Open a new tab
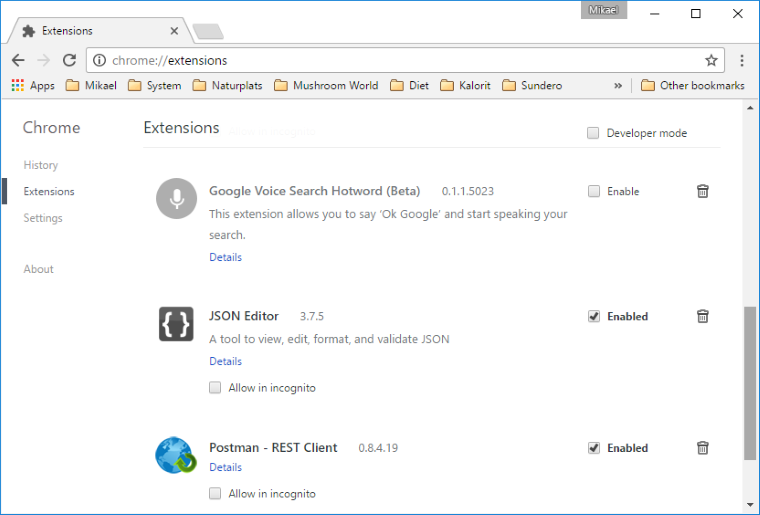Viewport: 760px width, 515px height. point(208,31)
